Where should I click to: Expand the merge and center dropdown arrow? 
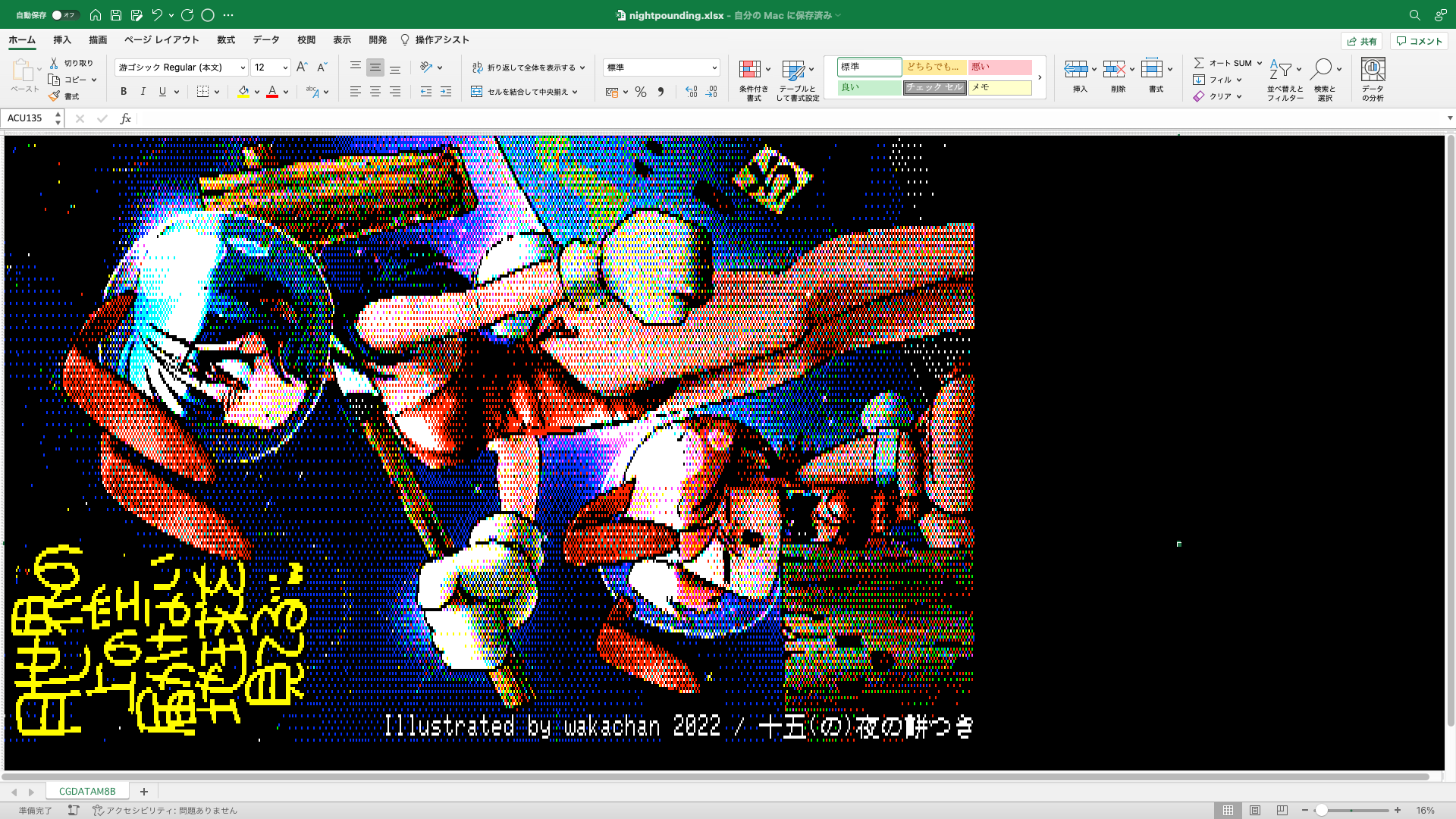pyautogui.click(x=576, y=92)
